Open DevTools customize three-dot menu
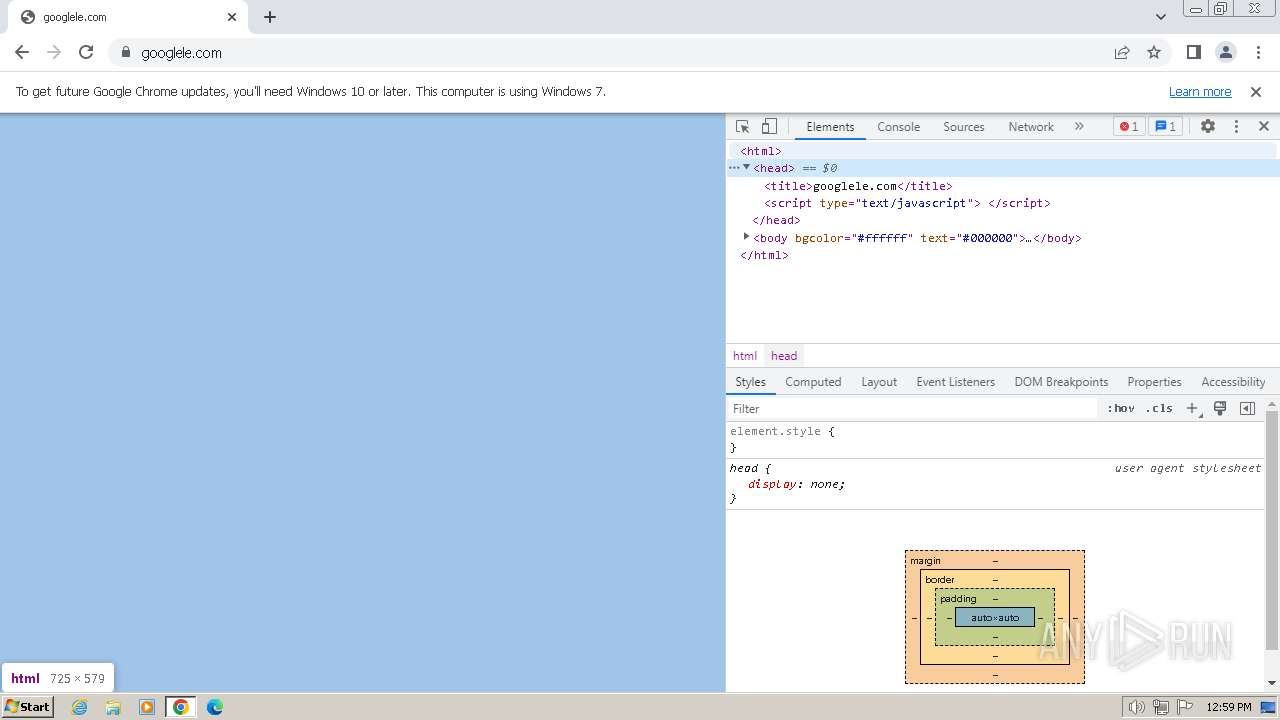 (x=1236, y=127)
